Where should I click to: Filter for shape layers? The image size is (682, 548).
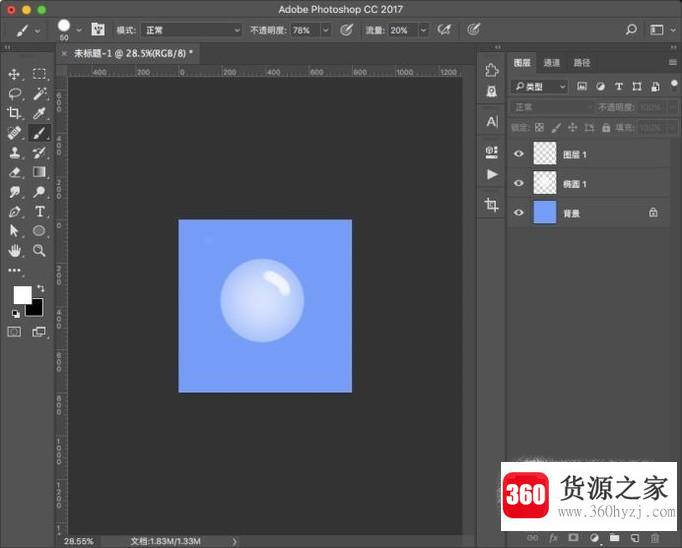(637, 86)
